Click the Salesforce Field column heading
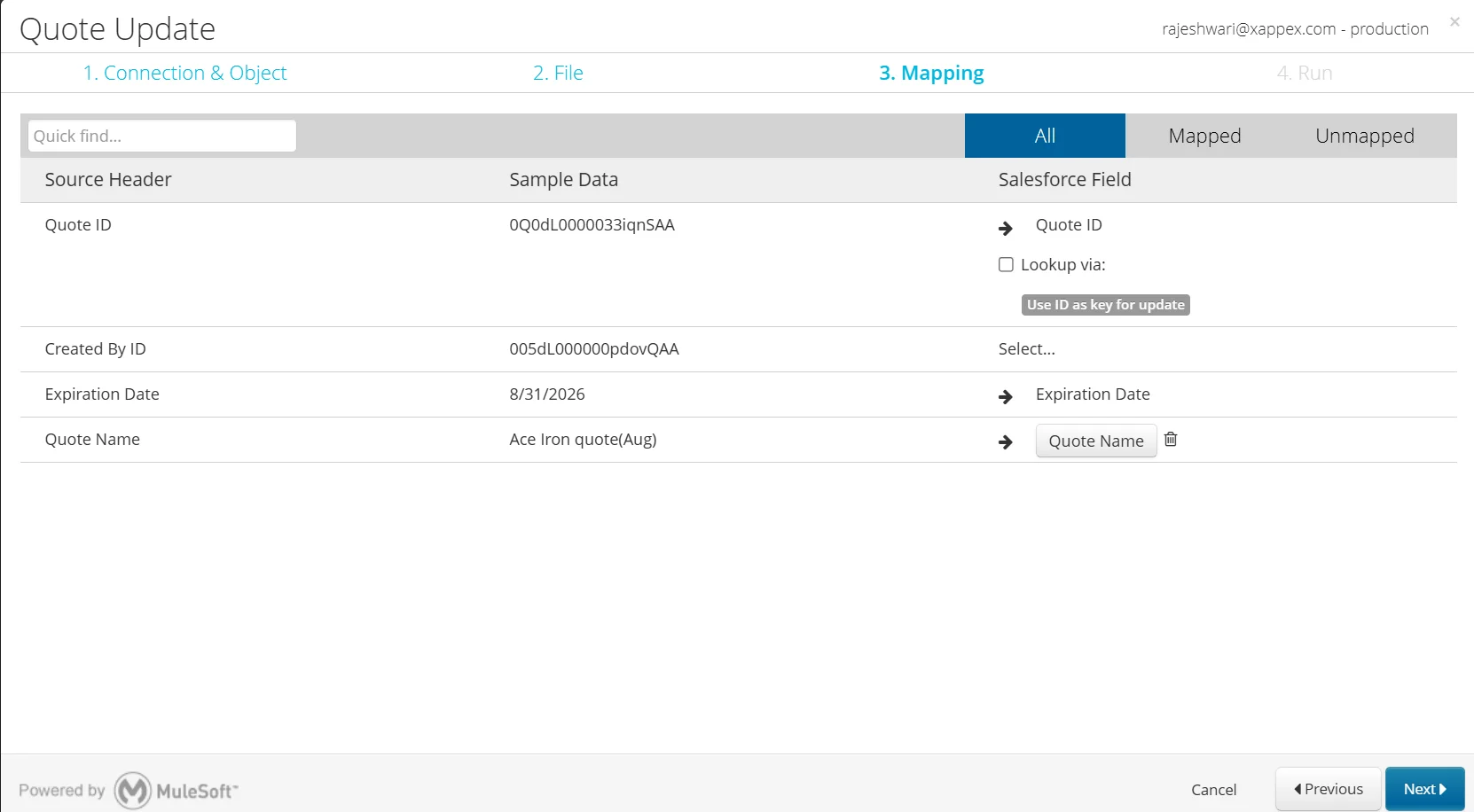The height and width of the screenshot is (812, 1474). coord(1064,179)
